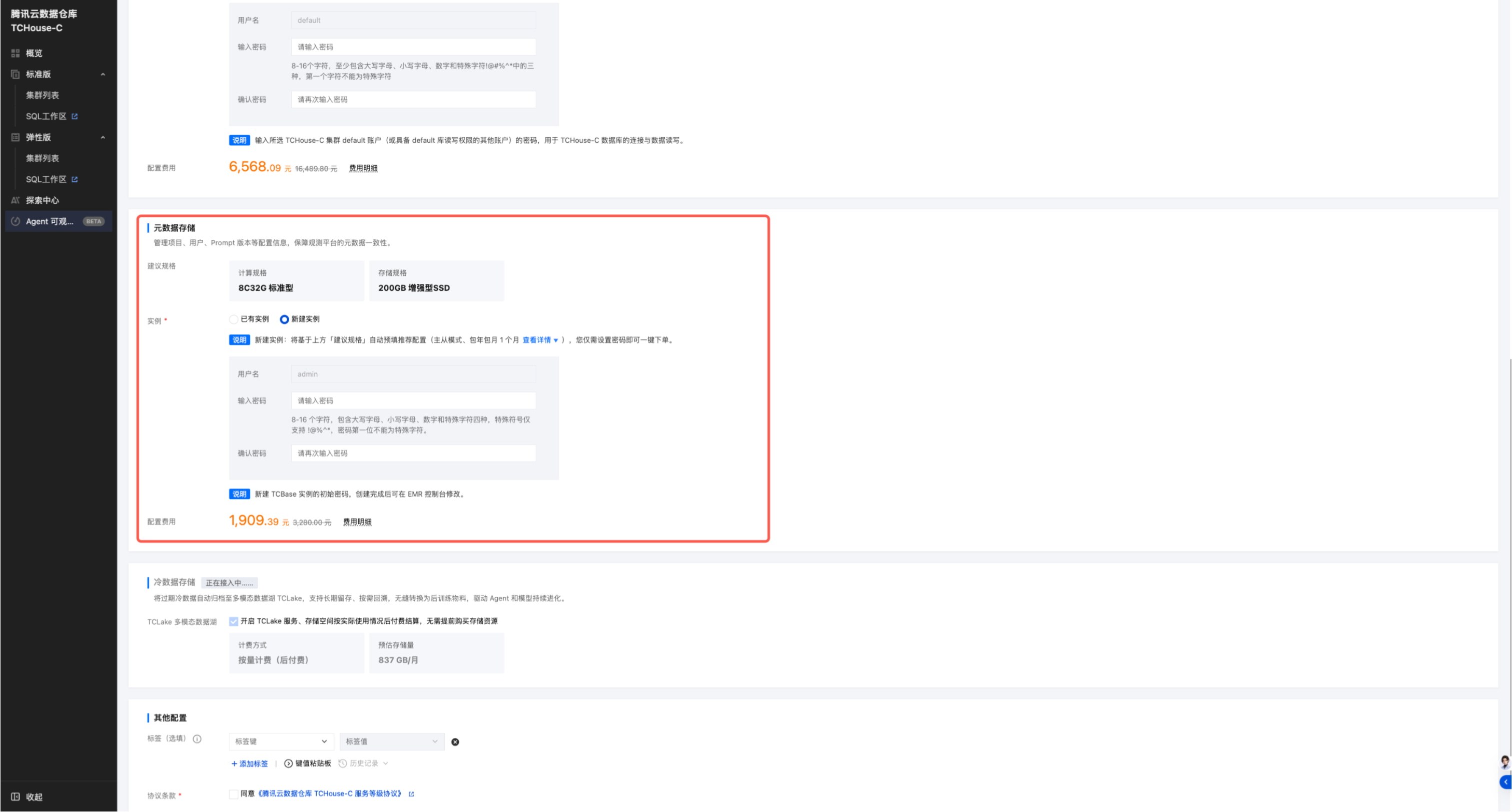
Task: Click the 标准版 section icon
Action: click(x=16, y=74)
